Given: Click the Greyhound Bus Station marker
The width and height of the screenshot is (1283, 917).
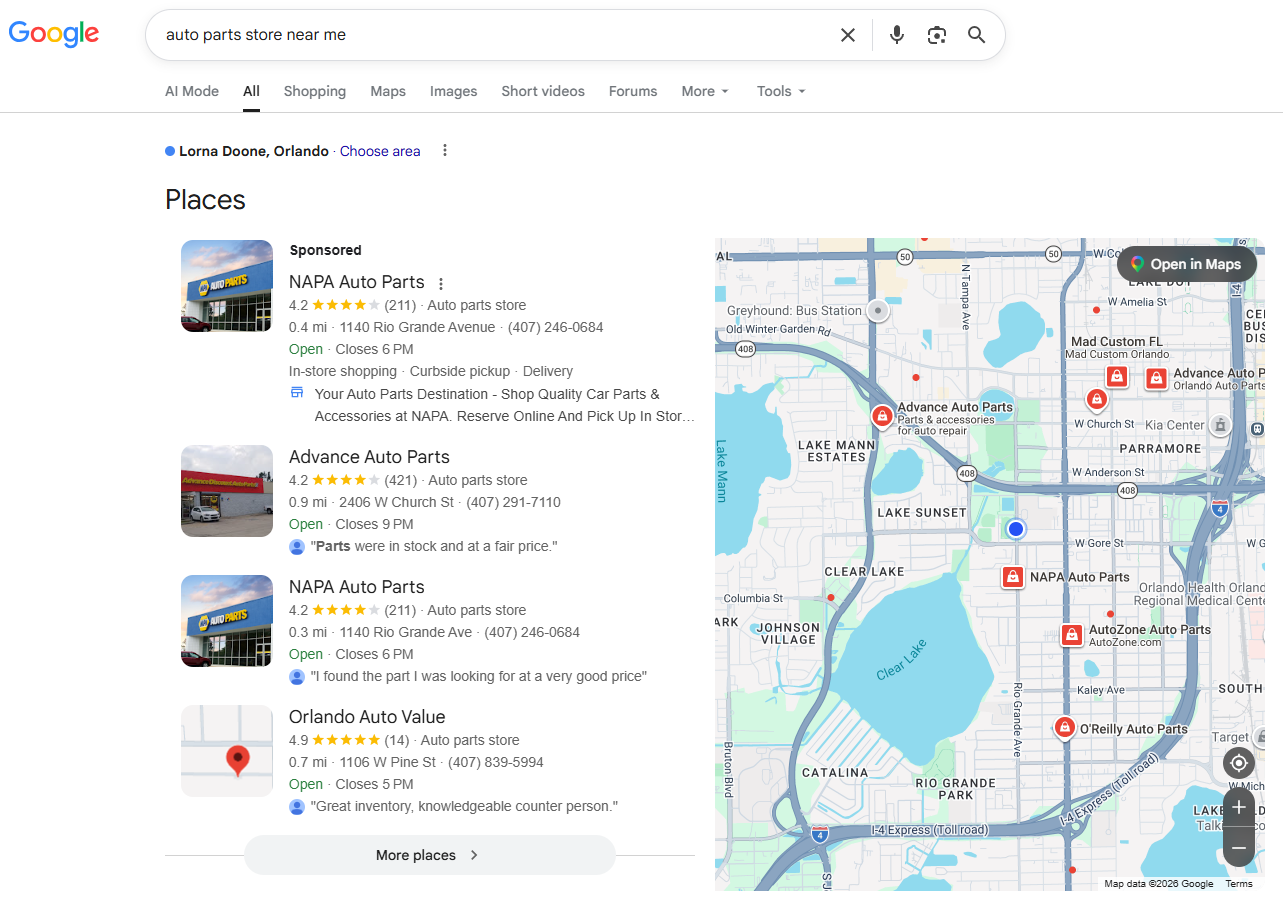Looking at the screenshot, I should 878,311.
